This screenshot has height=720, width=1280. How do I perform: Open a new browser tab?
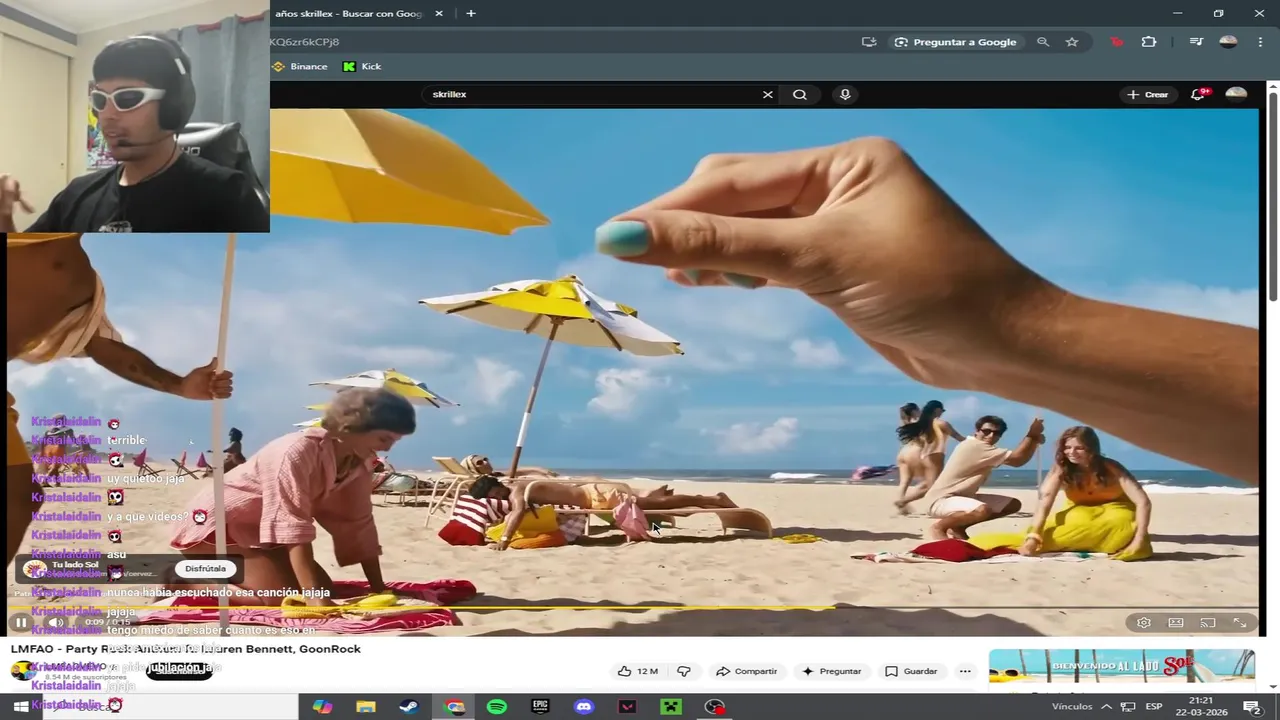471,13
